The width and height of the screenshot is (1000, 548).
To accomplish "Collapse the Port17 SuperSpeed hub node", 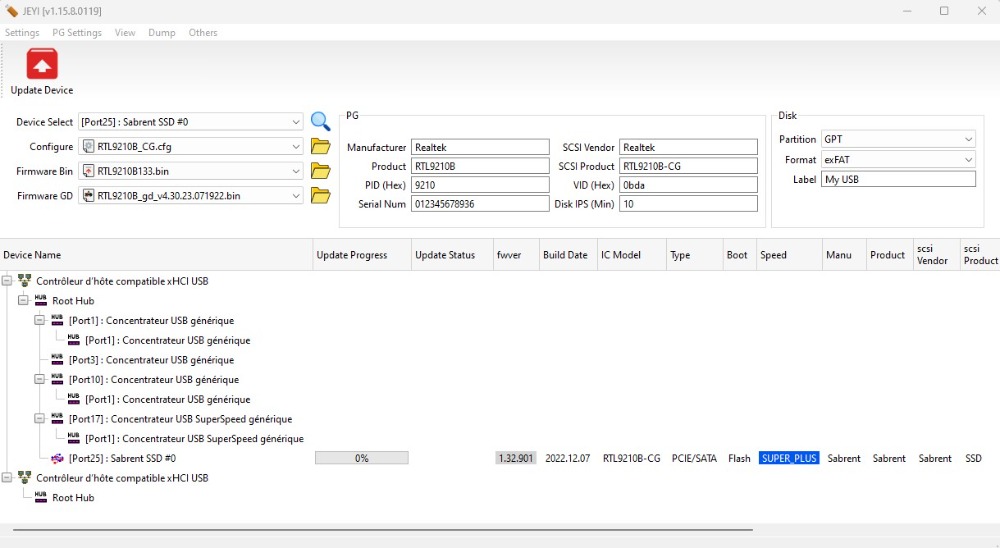I will pyautogui.click(x=40, y=419).
